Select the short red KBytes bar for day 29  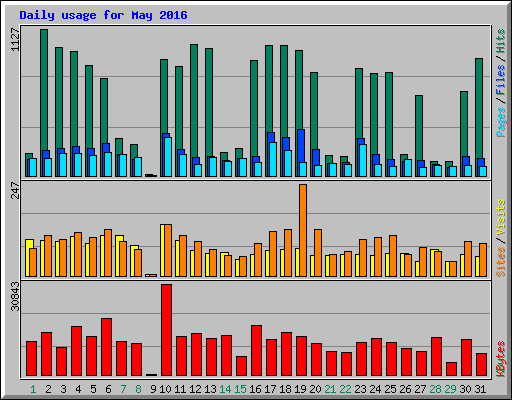click(x=451, y=369)
